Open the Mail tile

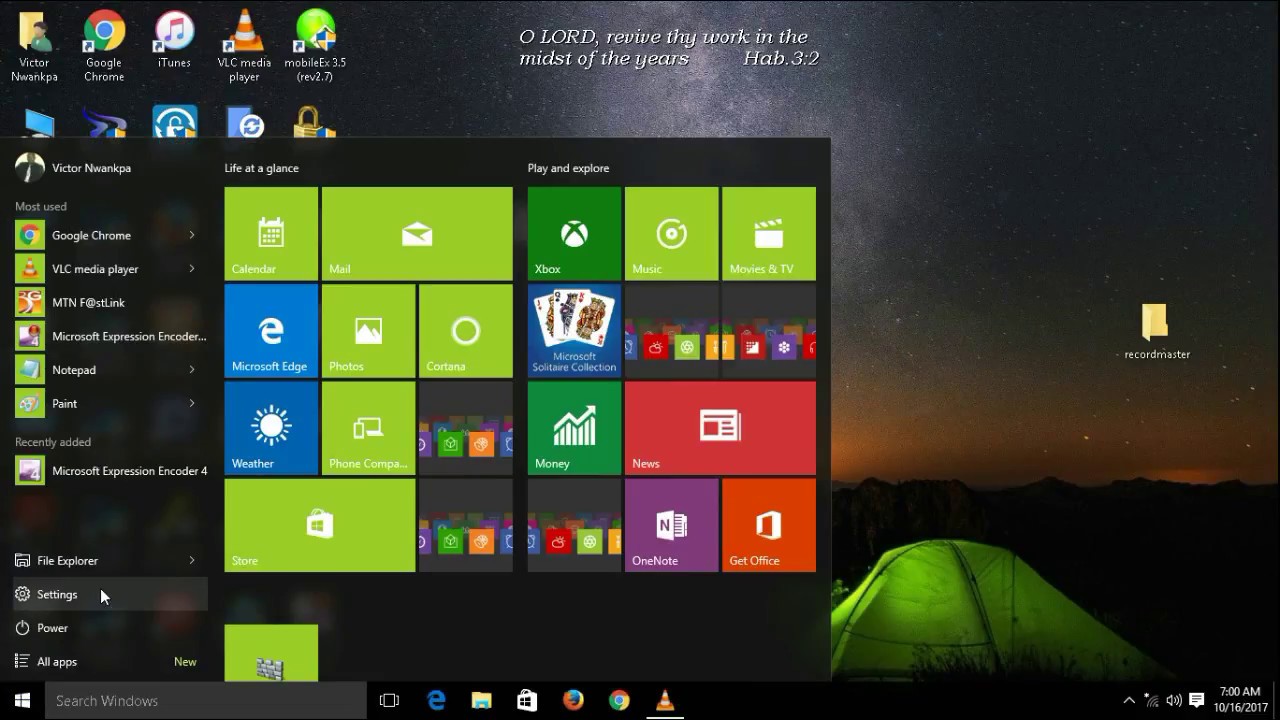tap(417, 233)
